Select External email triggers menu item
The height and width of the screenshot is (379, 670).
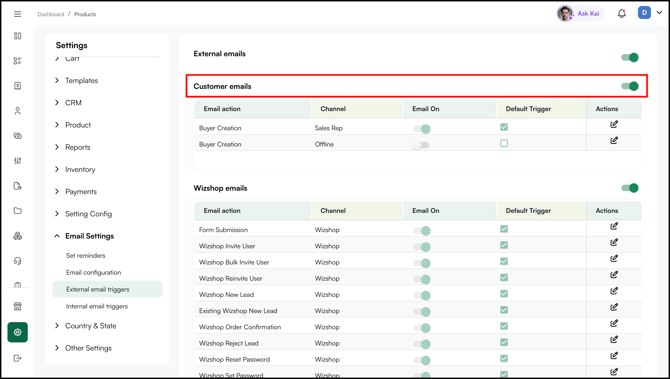point(107,289)
